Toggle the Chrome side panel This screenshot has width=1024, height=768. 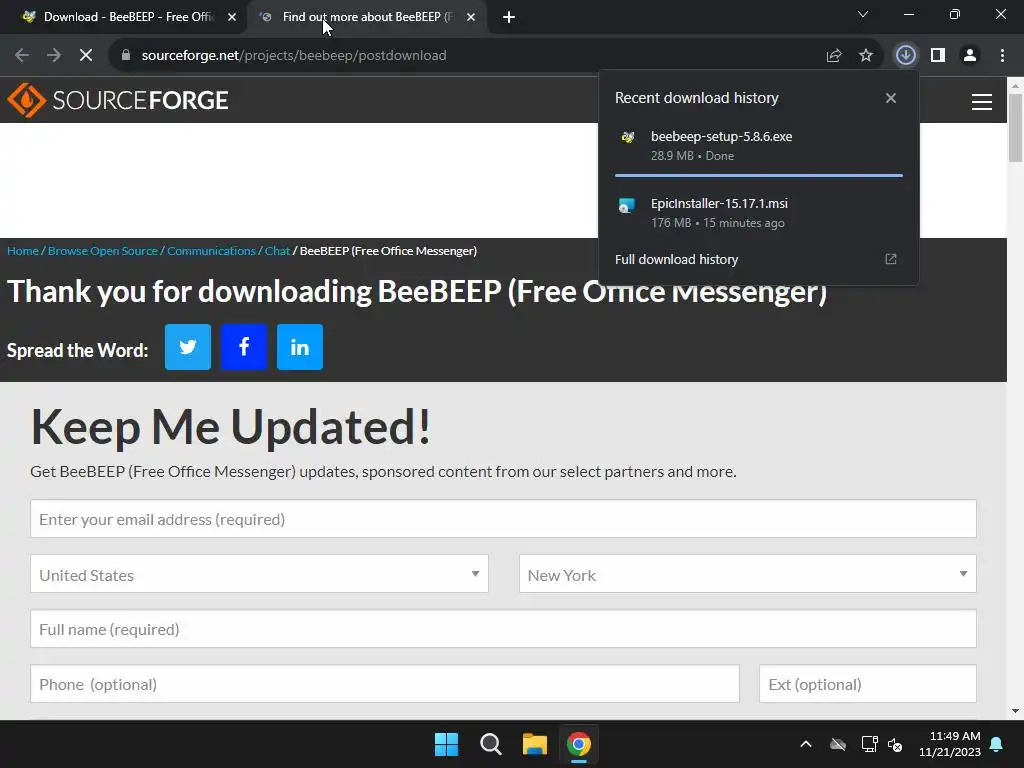(938, 55)
